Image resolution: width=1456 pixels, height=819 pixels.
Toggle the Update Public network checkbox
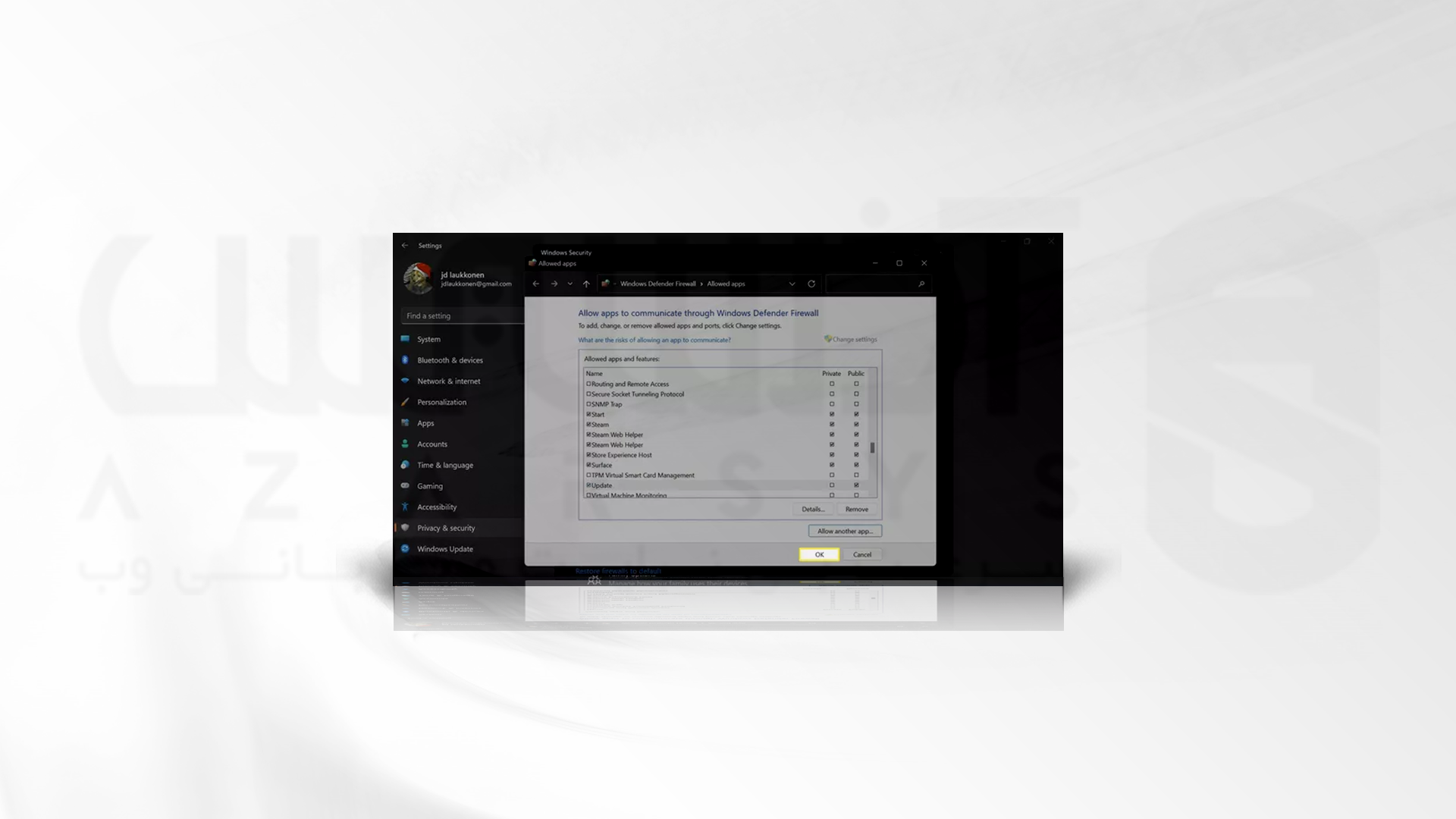(855, 485)
